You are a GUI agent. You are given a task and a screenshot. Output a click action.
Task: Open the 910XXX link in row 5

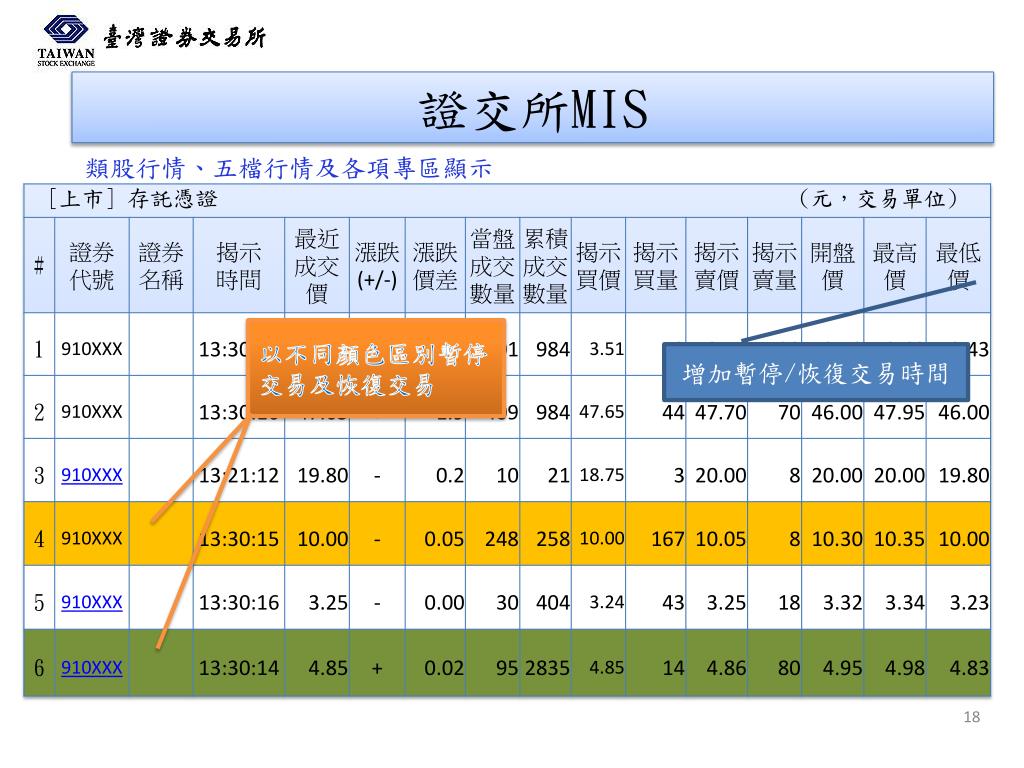click(x=91, y=601)
